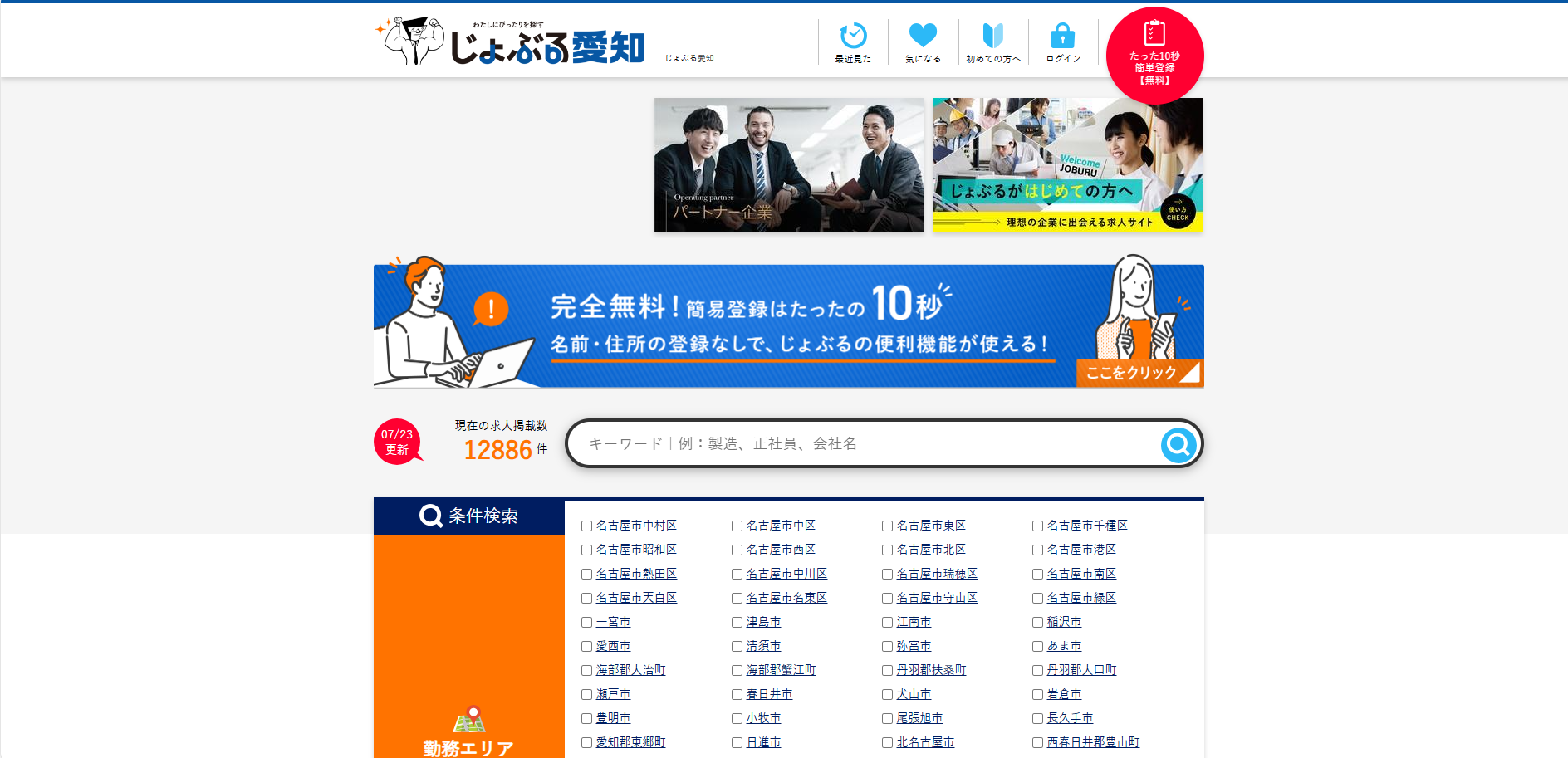Open the ログイン lock icon
Screen dimensions: 1568x758
tap(1062, 36)
